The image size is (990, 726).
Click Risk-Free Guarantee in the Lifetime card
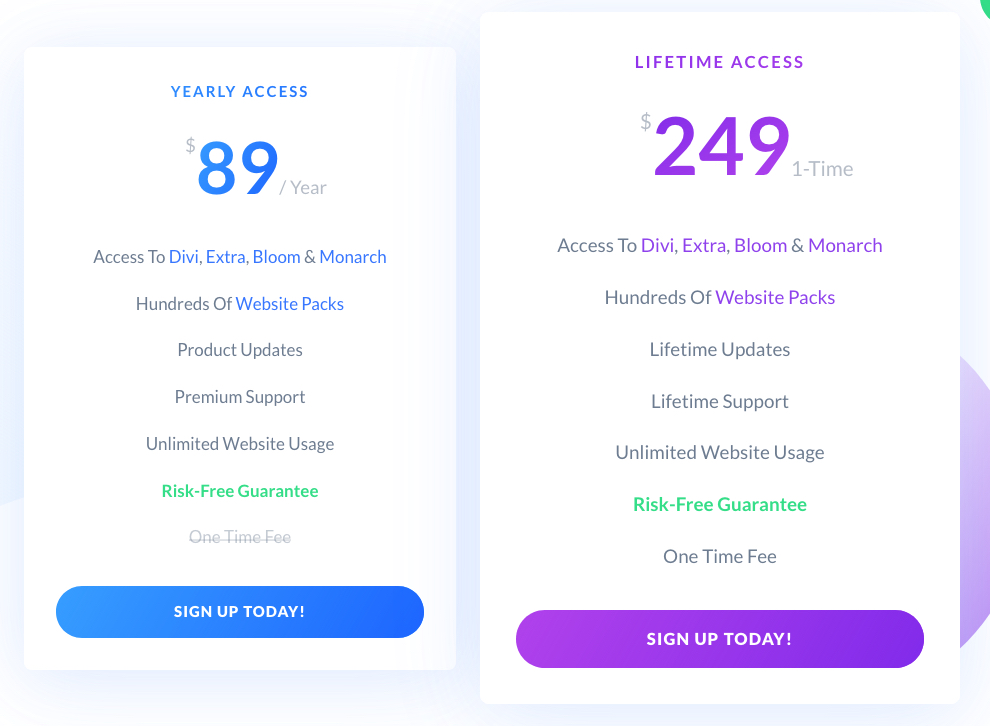click(720, 505)
